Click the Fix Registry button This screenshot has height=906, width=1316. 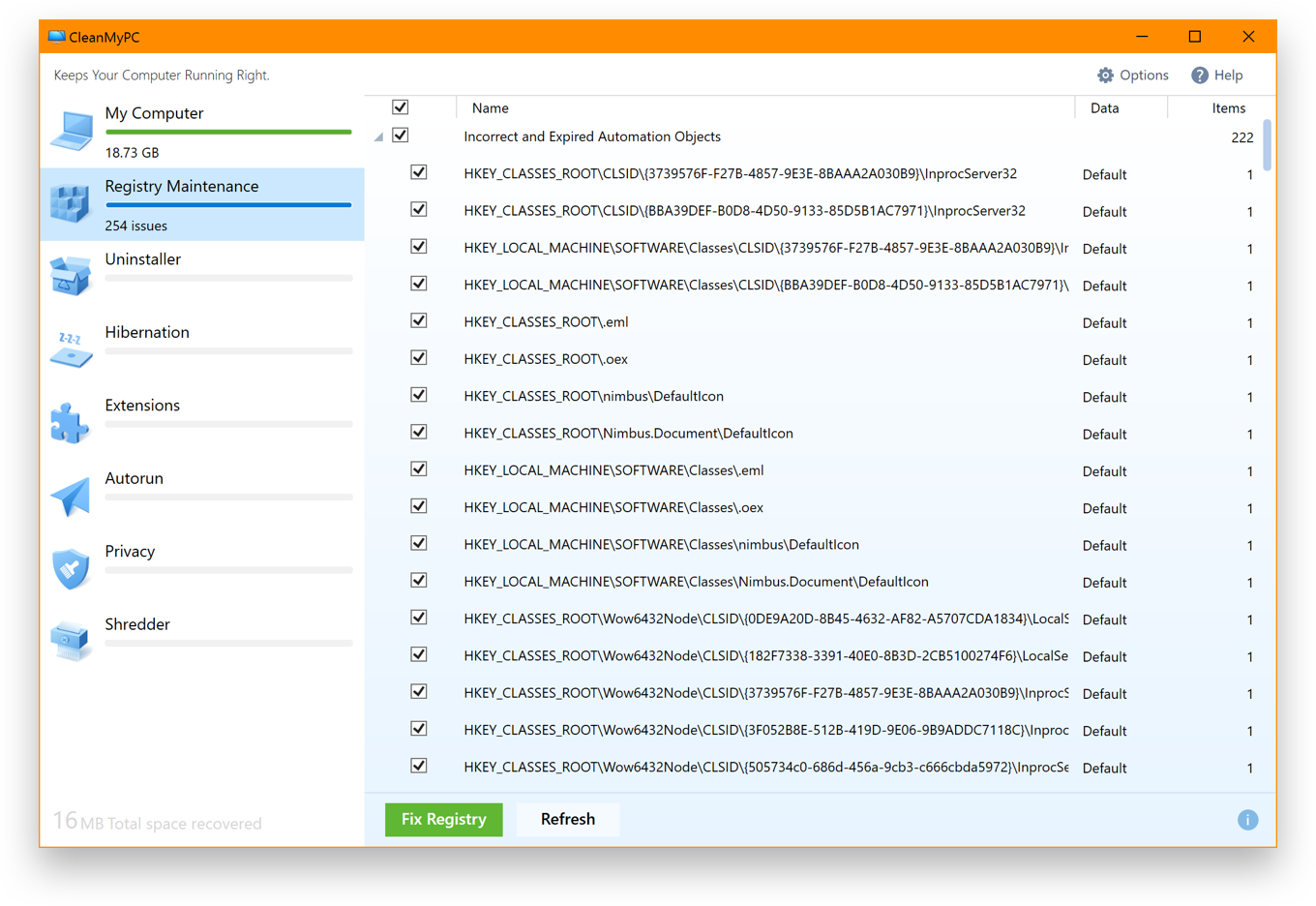(x=444, y=820)
